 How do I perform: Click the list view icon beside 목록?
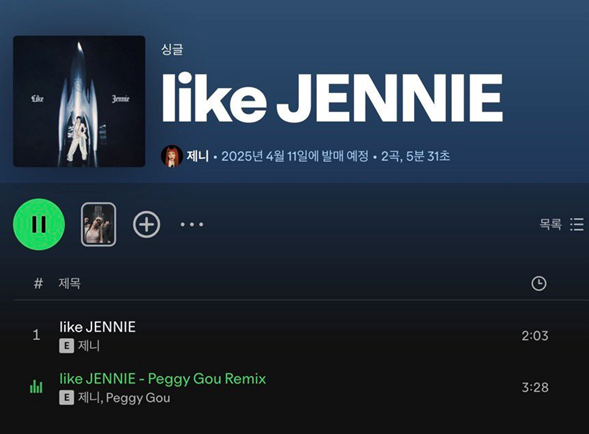(577, 224)
